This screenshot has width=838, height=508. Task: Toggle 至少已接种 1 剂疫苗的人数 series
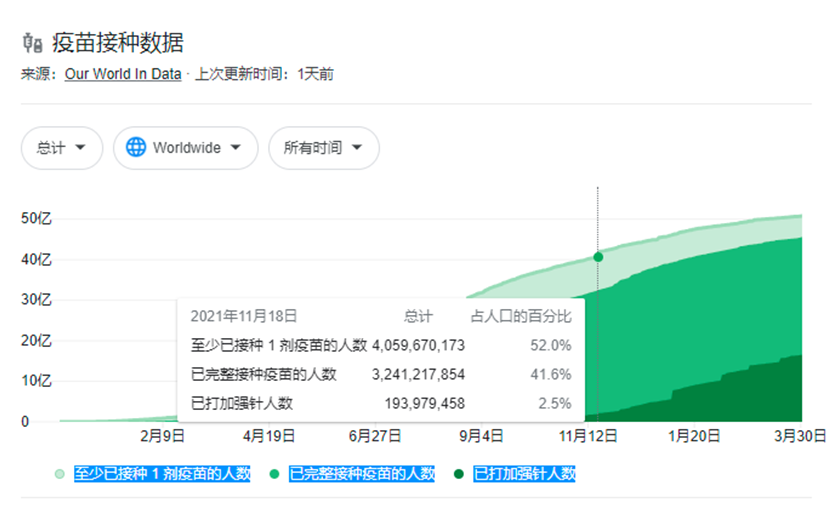(x=161, y=474)
